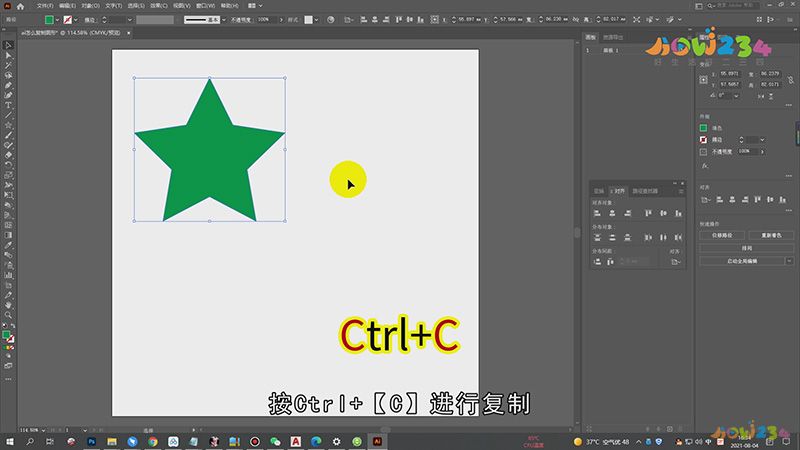Set paint to None in toolbar
The image size is (800, 450).
(x=12, y=348)
